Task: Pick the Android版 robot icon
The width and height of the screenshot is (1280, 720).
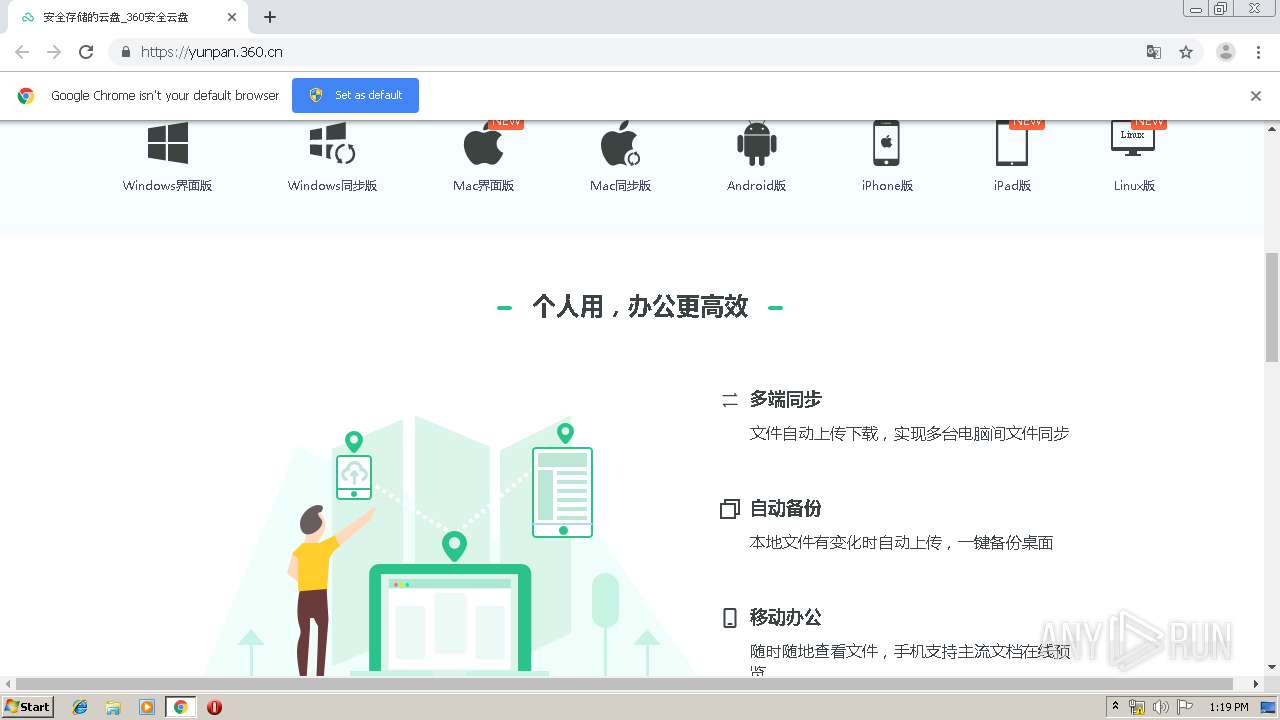Action: (x=757, y=143)
